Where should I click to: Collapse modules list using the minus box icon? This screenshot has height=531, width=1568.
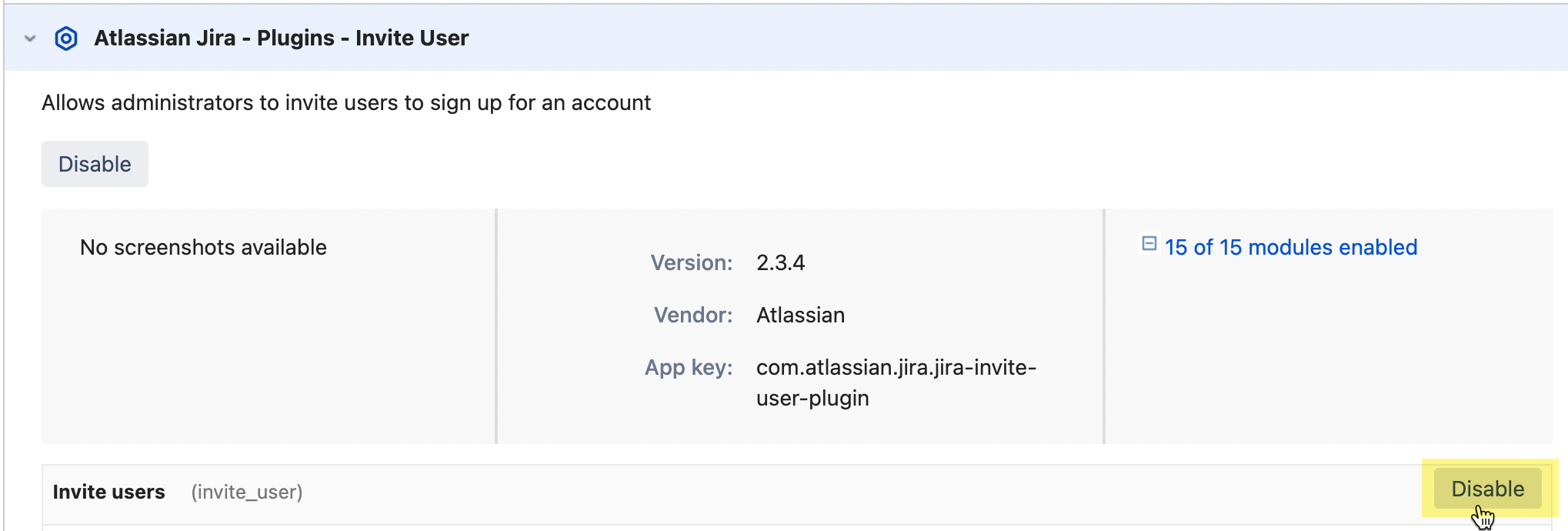1149,244
